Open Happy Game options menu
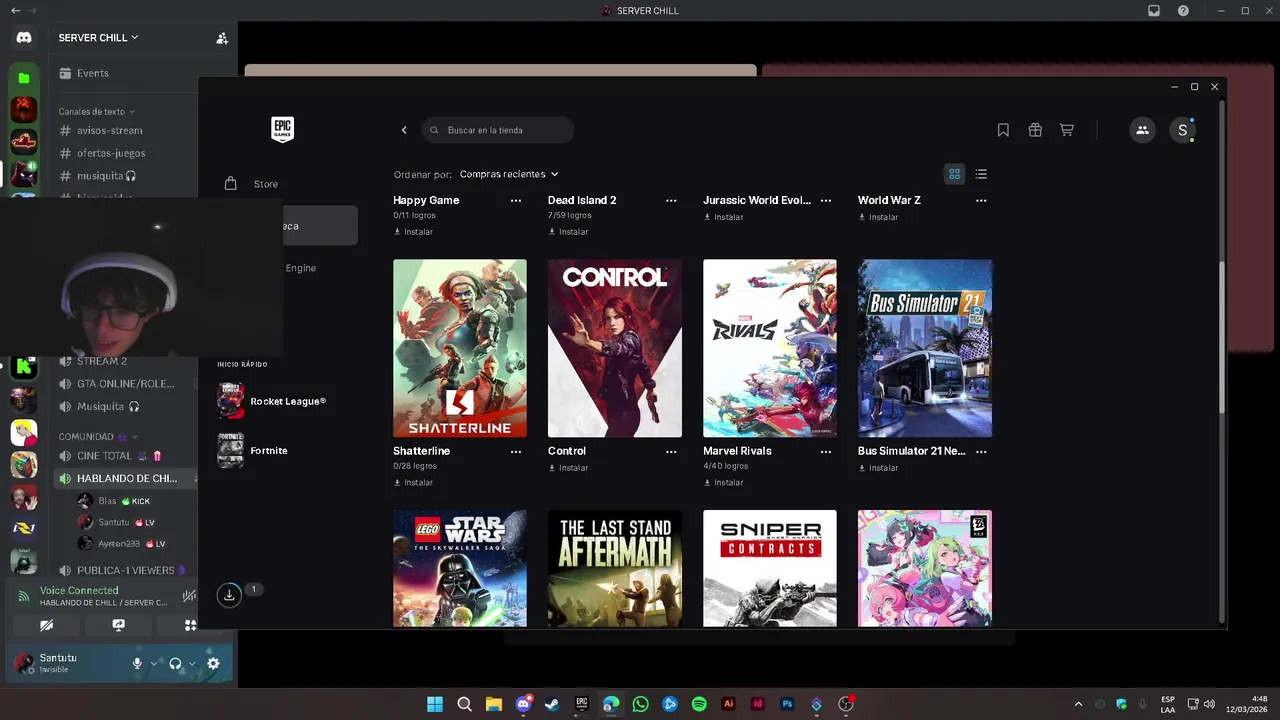The width and height of the screenshot is (1280, 720). [516, 201]
